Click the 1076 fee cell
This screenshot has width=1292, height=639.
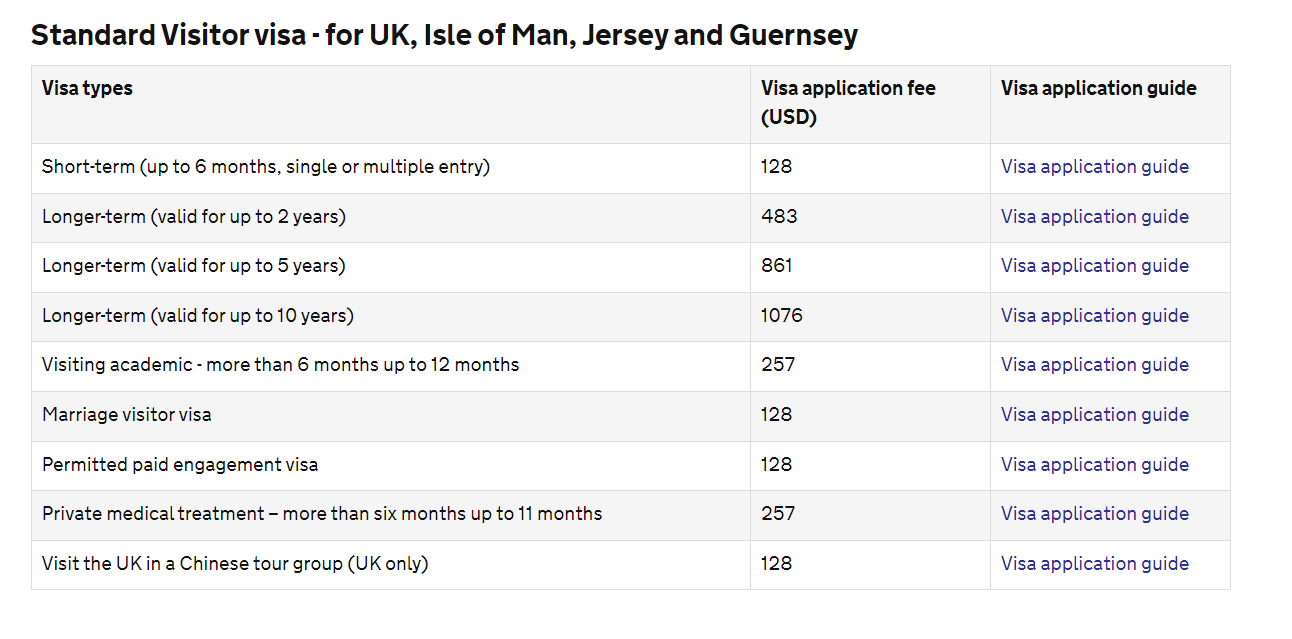pyautogui.click(x=781, y=316)
